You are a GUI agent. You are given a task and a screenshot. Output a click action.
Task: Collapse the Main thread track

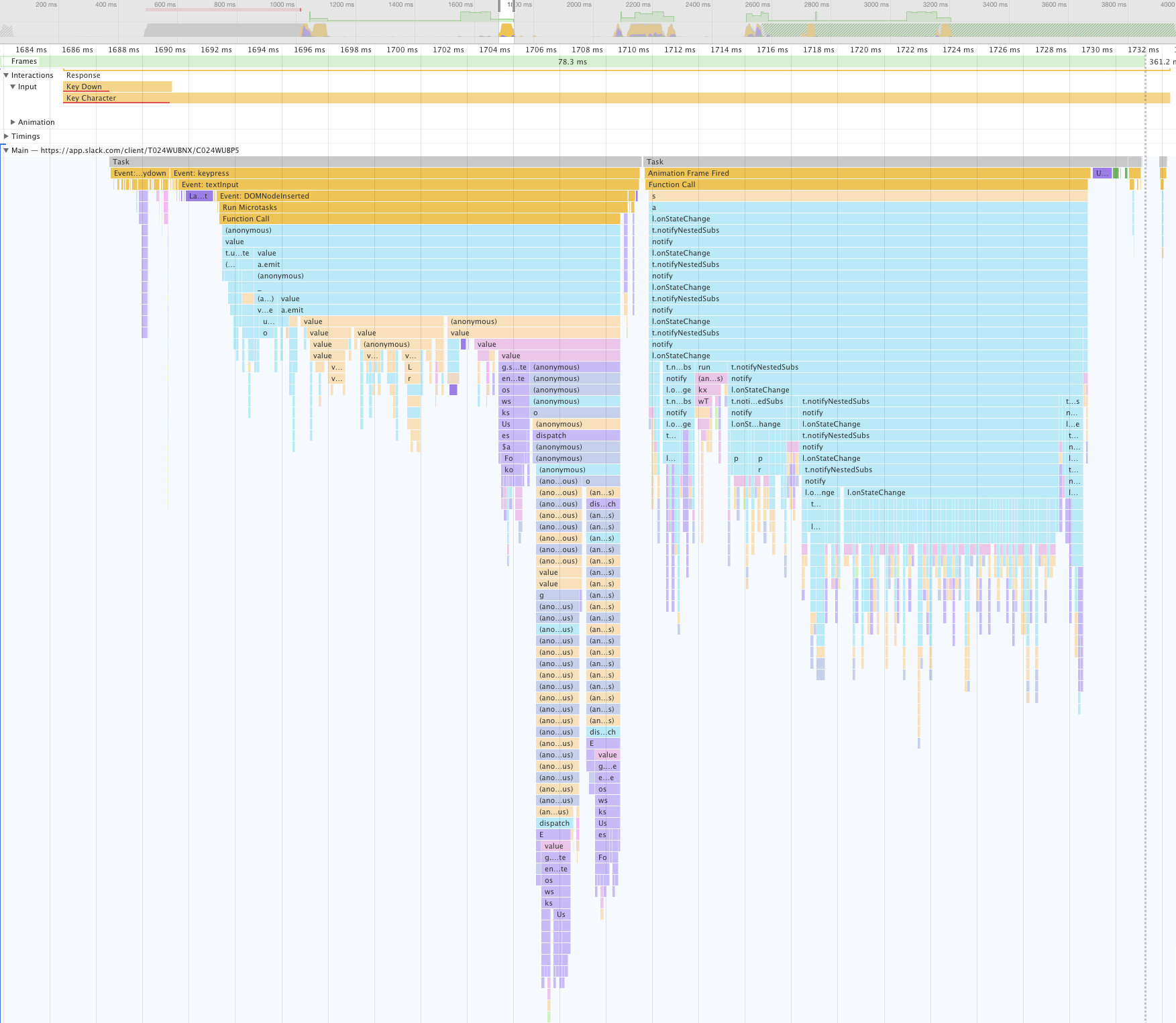click(6, 150)
